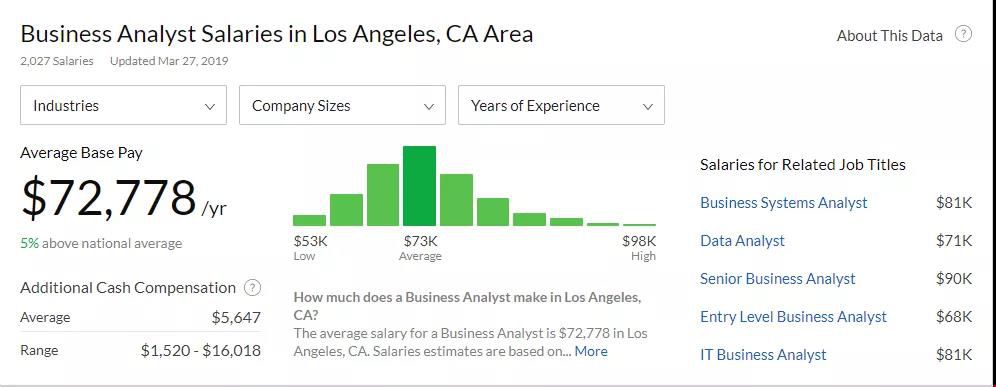Viewport: 996px width, 387px height.
Task: Click the About This Data text
Action: (889, 36)
